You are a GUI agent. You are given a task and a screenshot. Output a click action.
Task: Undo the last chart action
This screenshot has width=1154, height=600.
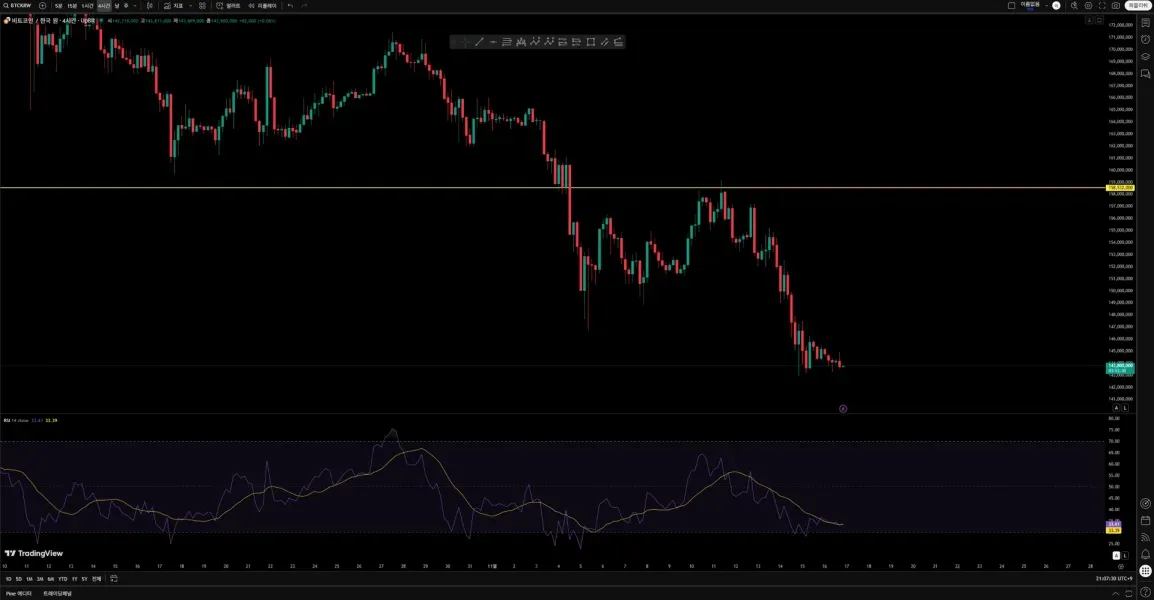(290, 5)
